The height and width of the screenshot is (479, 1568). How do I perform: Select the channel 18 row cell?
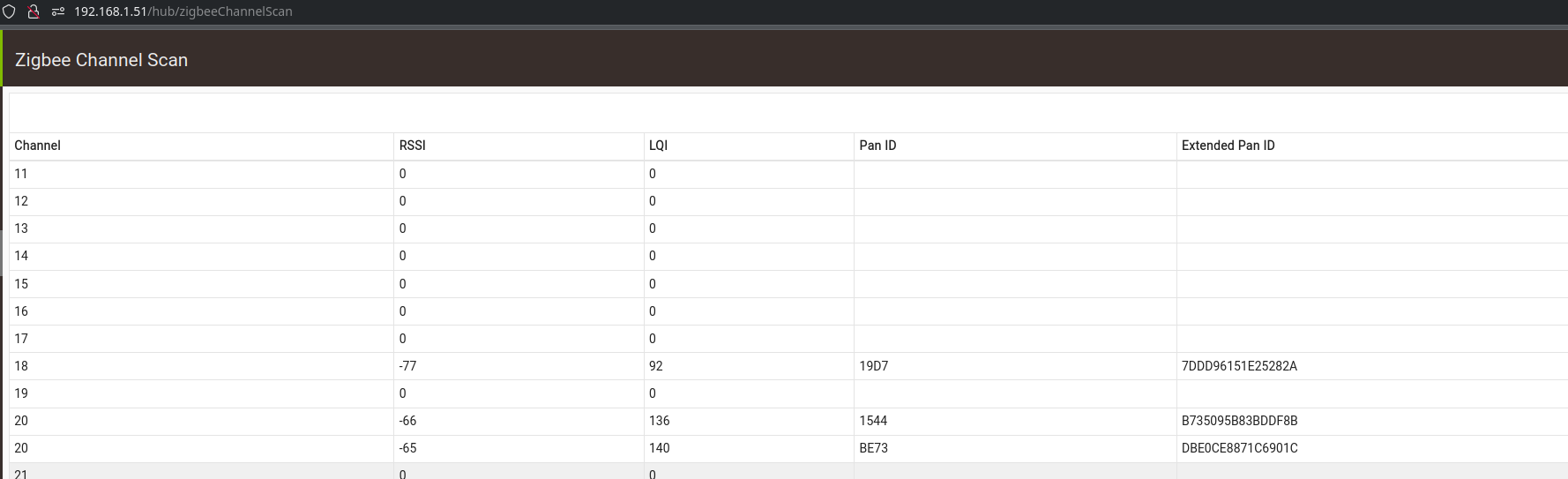[x=201, y=366]
